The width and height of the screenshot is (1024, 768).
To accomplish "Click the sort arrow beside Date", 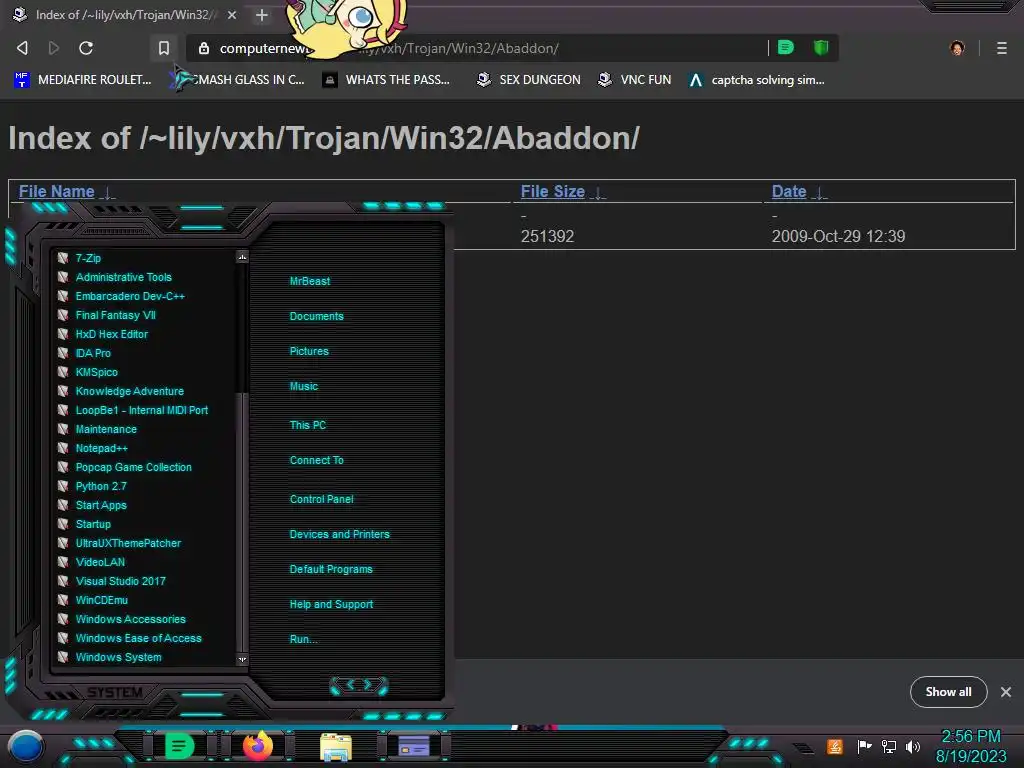I will click(x=820, y=193).
